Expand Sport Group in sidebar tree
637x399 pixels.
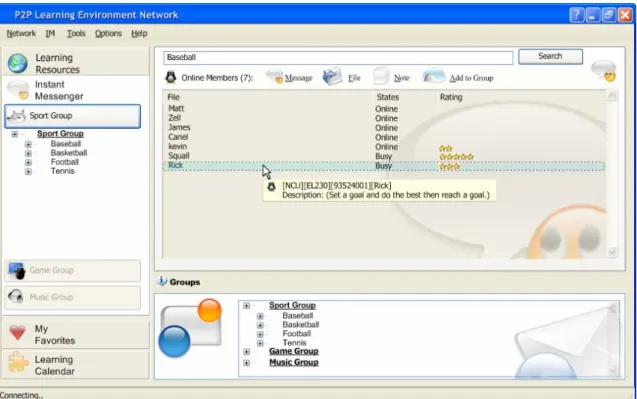point(15,134)
